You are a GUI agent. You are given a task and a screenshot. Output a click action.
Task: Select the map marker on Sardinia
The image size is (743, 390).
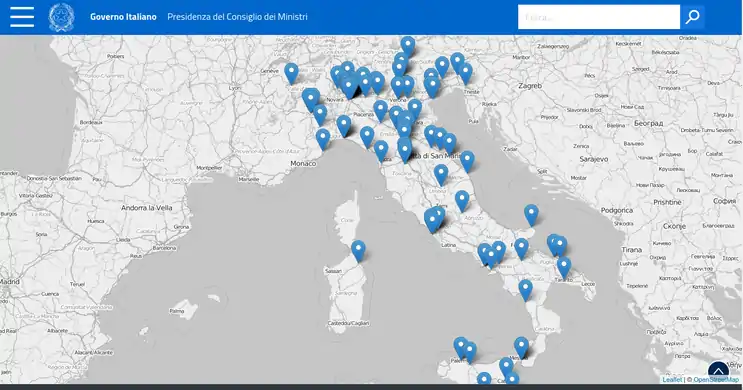(358, 251)
